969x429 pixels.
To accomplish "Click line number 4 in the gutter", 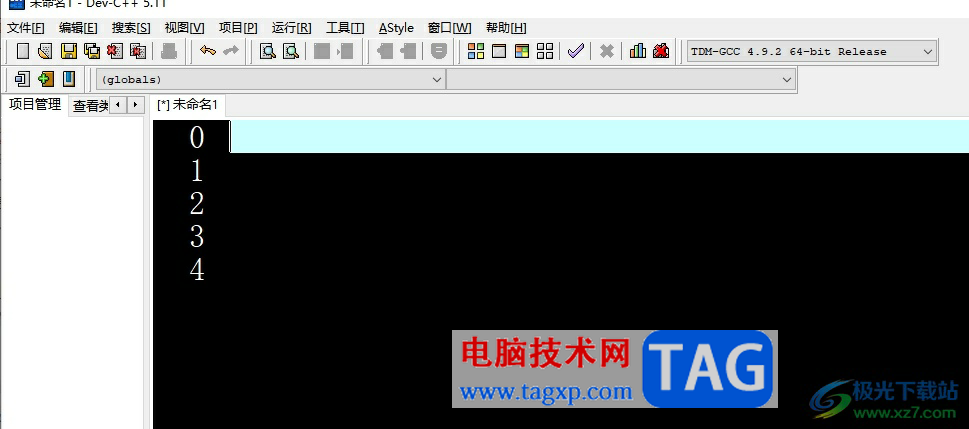I will click(x=197, y=271).
